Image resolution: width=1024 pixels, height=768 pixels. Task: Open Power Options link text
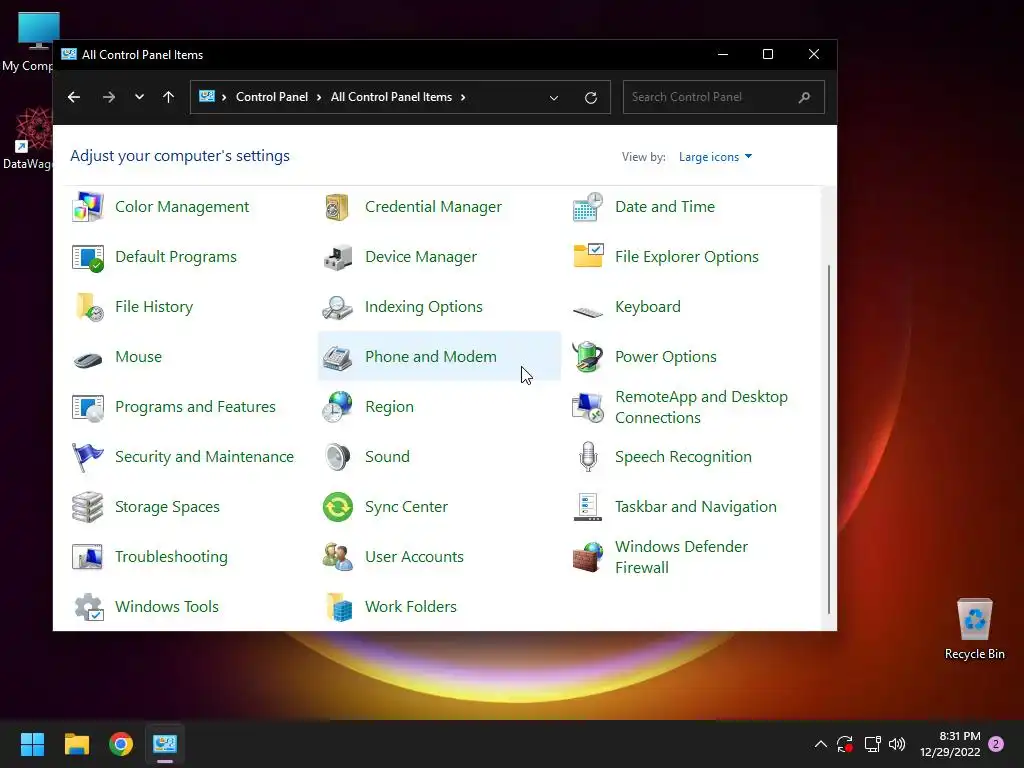coord(665,357)
